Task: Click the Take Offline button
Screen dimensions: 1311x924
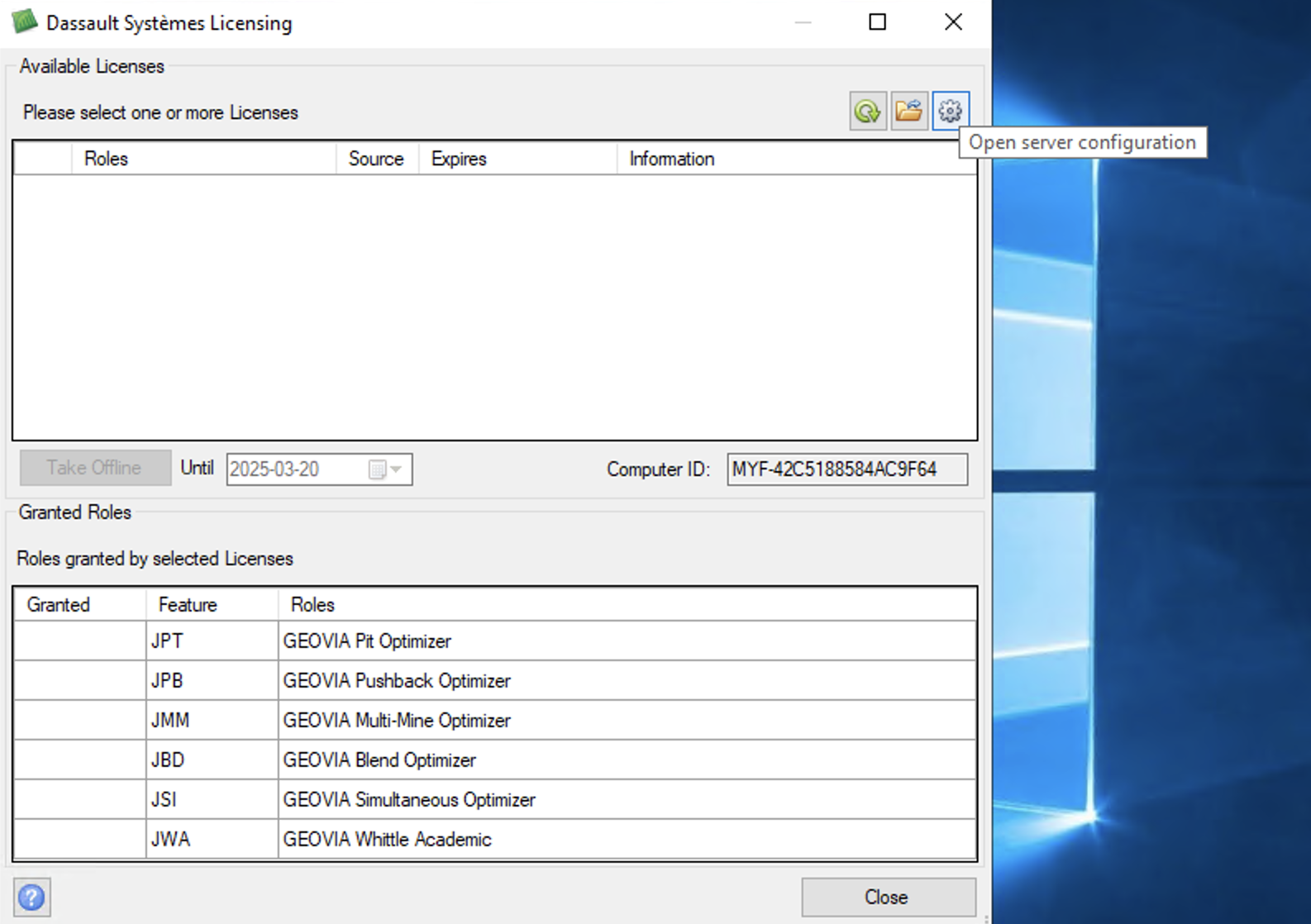Action: 95,468
